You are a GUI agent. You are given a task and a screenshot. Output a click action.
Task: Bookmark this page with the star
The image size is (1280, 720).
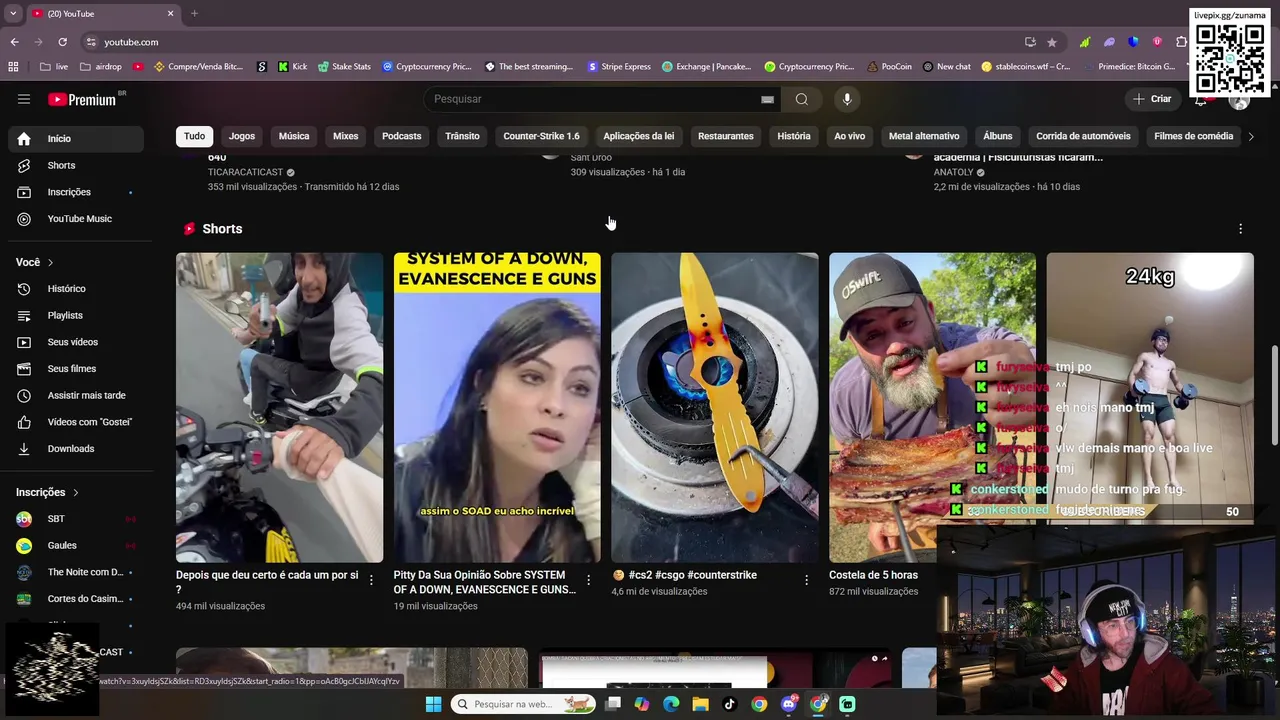click(x=1052, y=42)
